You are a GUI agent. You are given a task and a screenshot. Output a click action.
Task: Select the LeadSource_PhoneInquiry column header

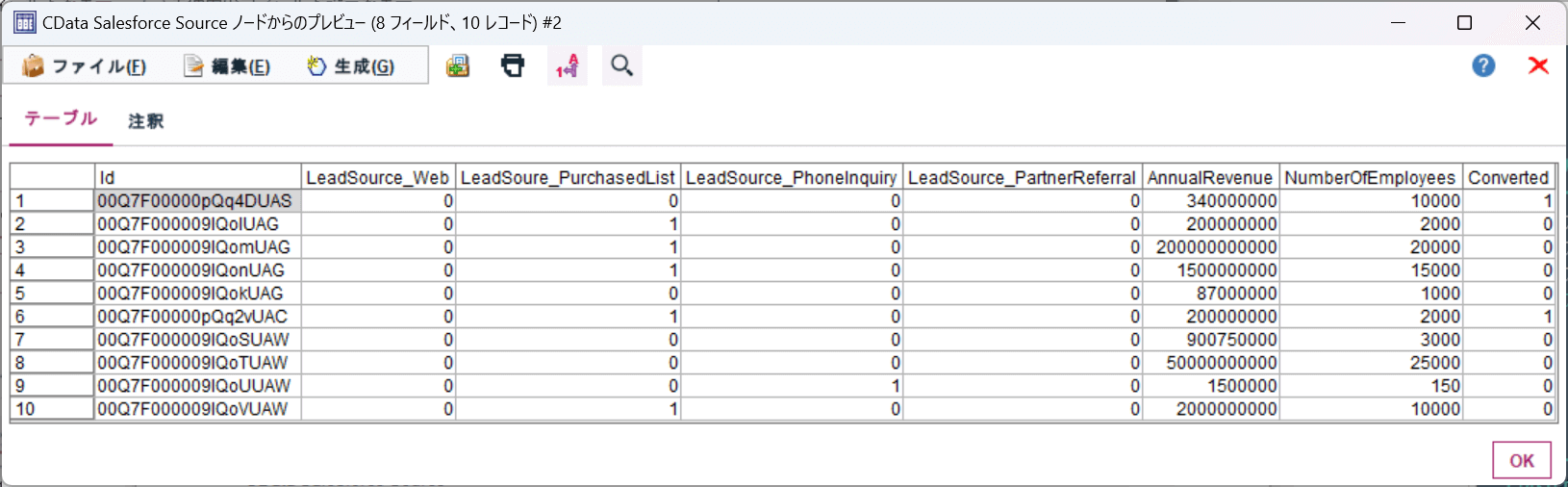(792, 177)
